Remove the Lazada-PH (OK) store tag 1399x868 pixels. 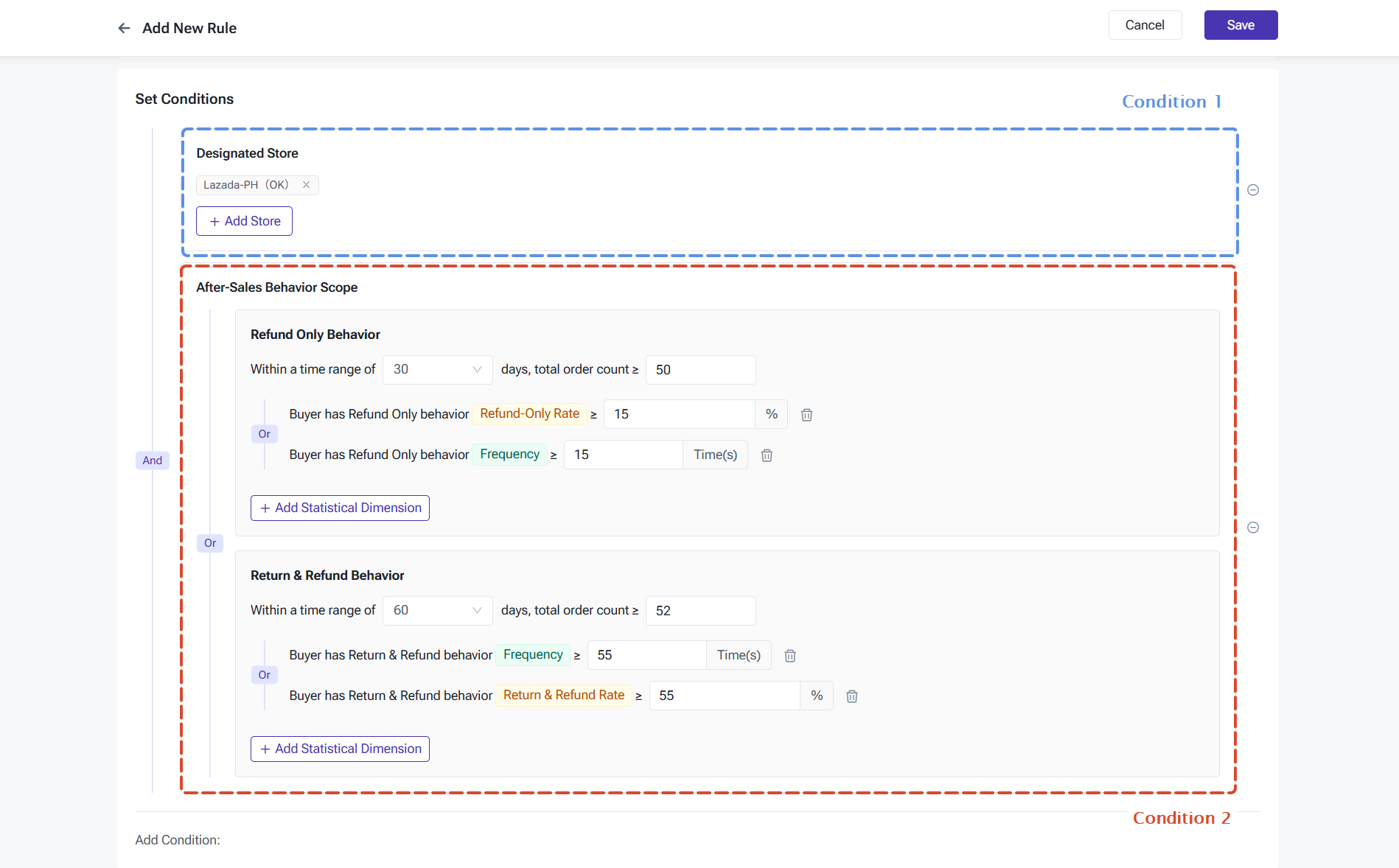306,185
